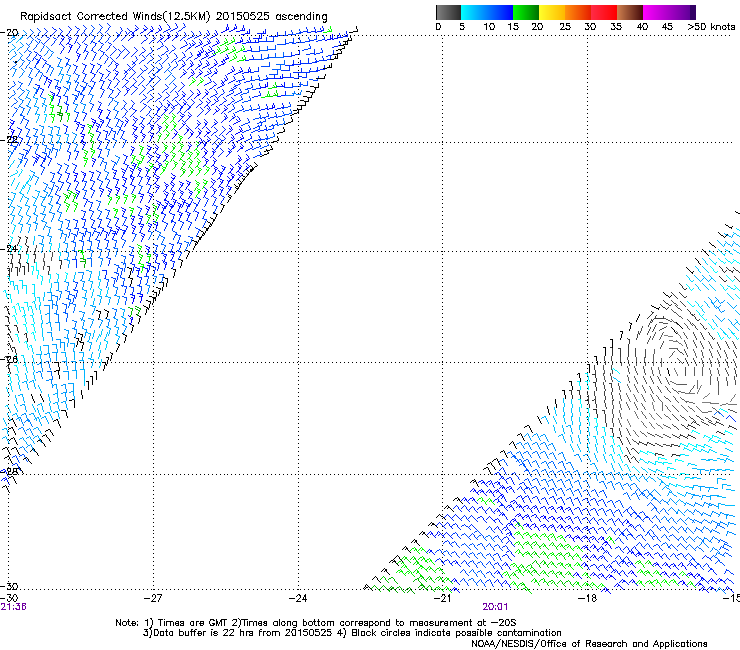This screenshot has height=650, width=740.
Task: Click the '35' label under the color scale
Action: pyautogui.click(x=616, y=26)
